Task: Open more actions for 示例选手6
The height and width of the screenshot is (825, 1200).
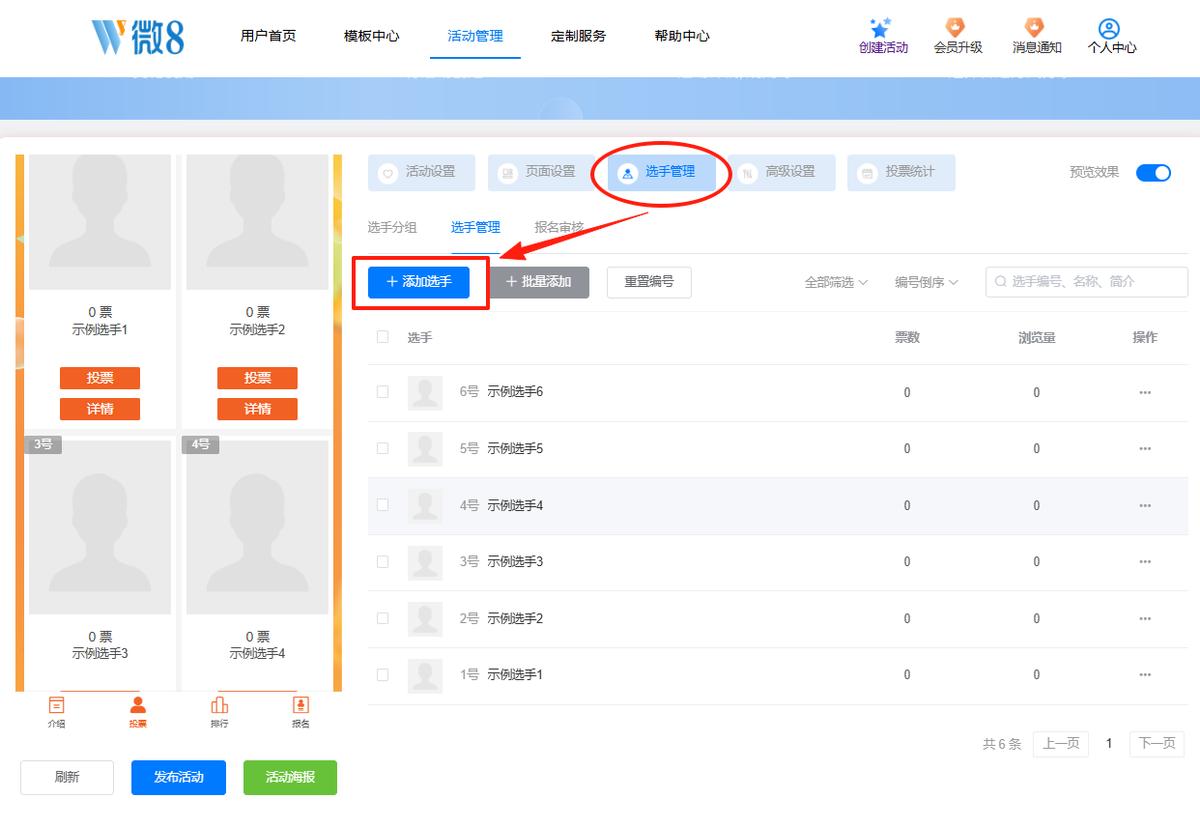Action: pos(1145,393)
